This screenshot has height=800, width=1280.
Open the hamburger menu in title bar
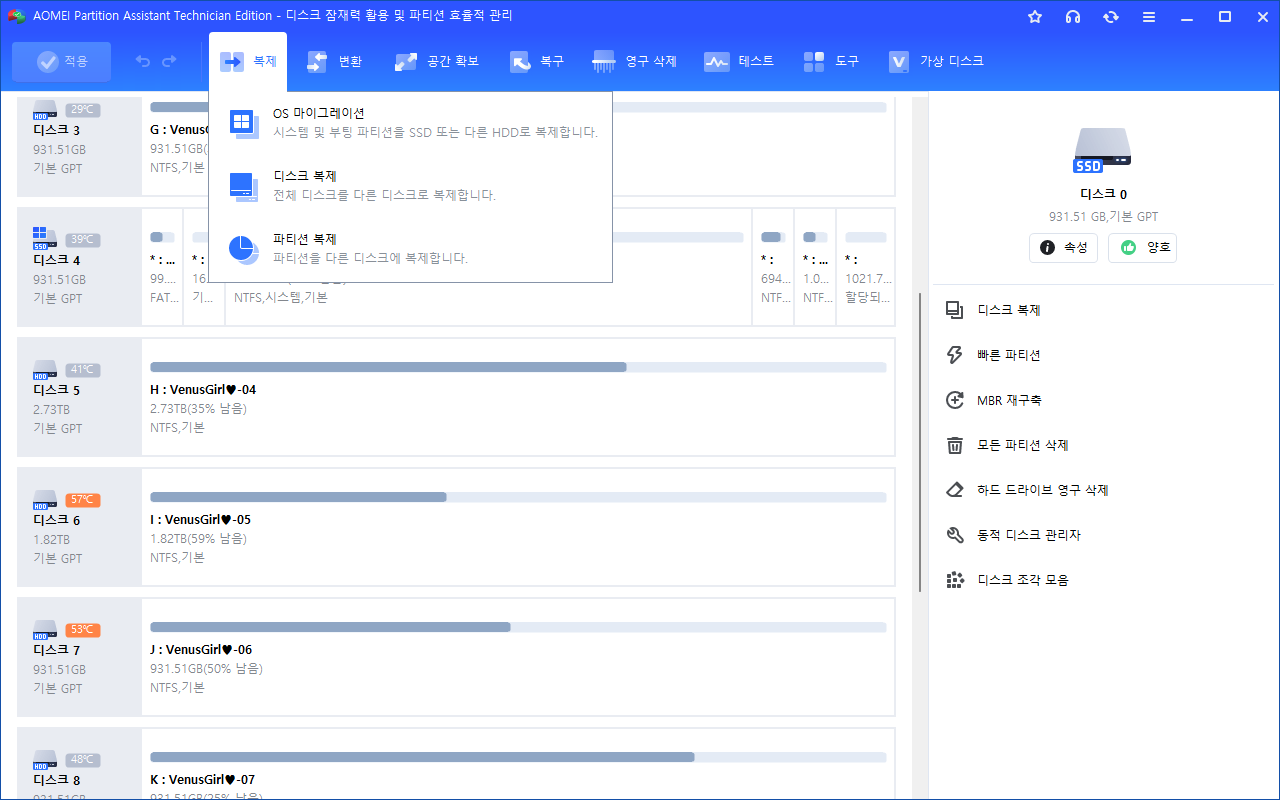(1149, 17)
